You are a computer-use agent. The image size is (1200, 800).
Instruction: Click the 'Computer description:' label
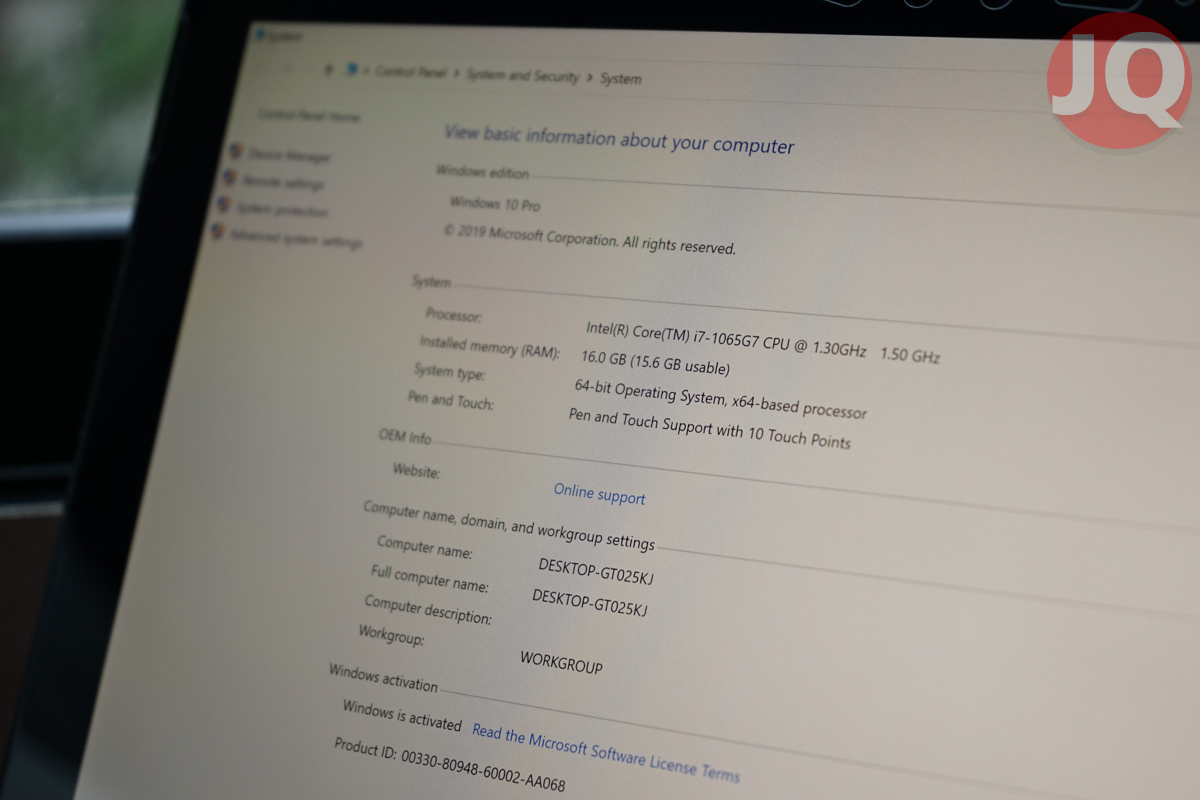point(427,609)
